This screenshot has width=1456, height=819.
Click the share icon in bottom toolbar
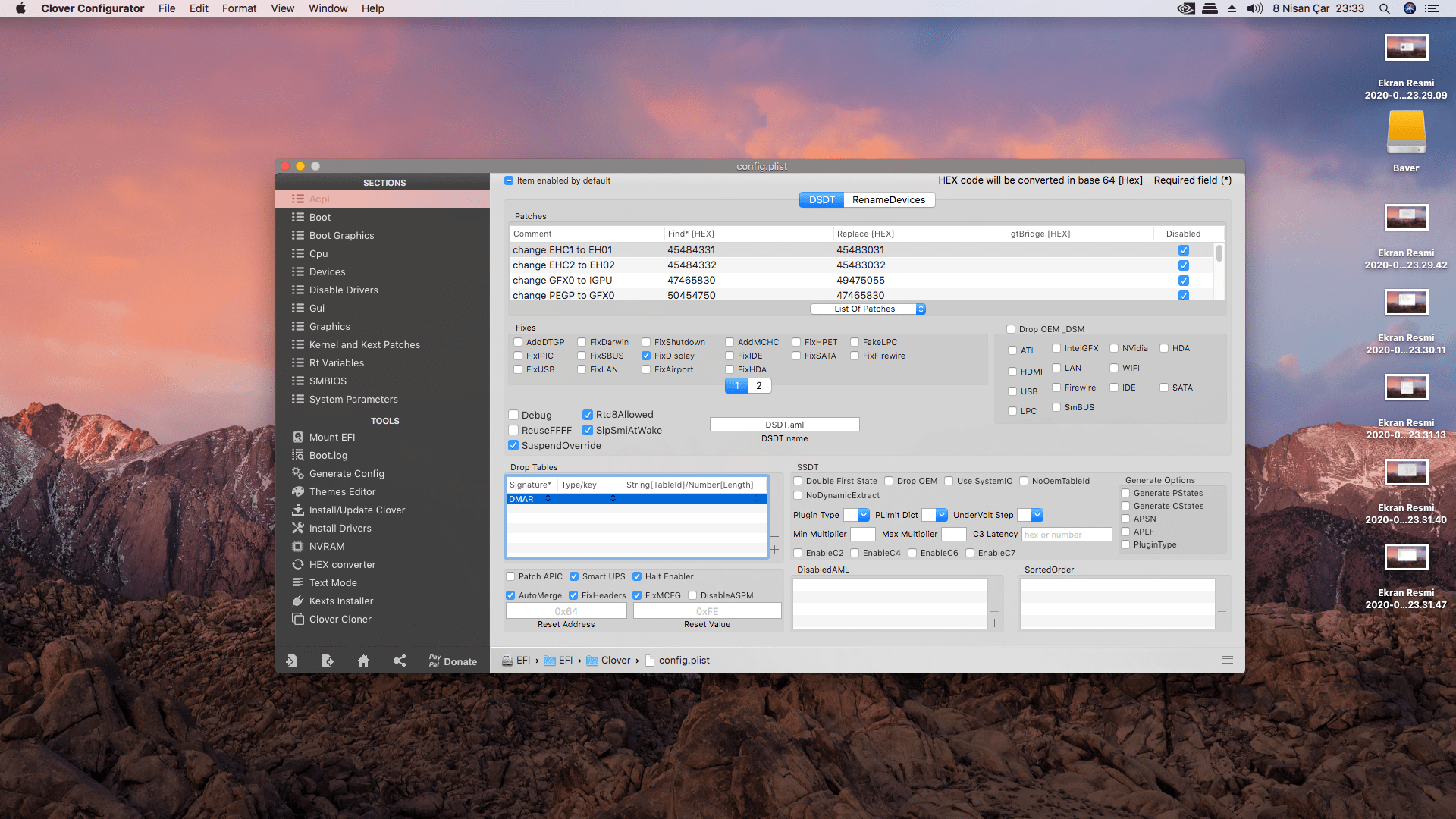click(x=400, y=661)
